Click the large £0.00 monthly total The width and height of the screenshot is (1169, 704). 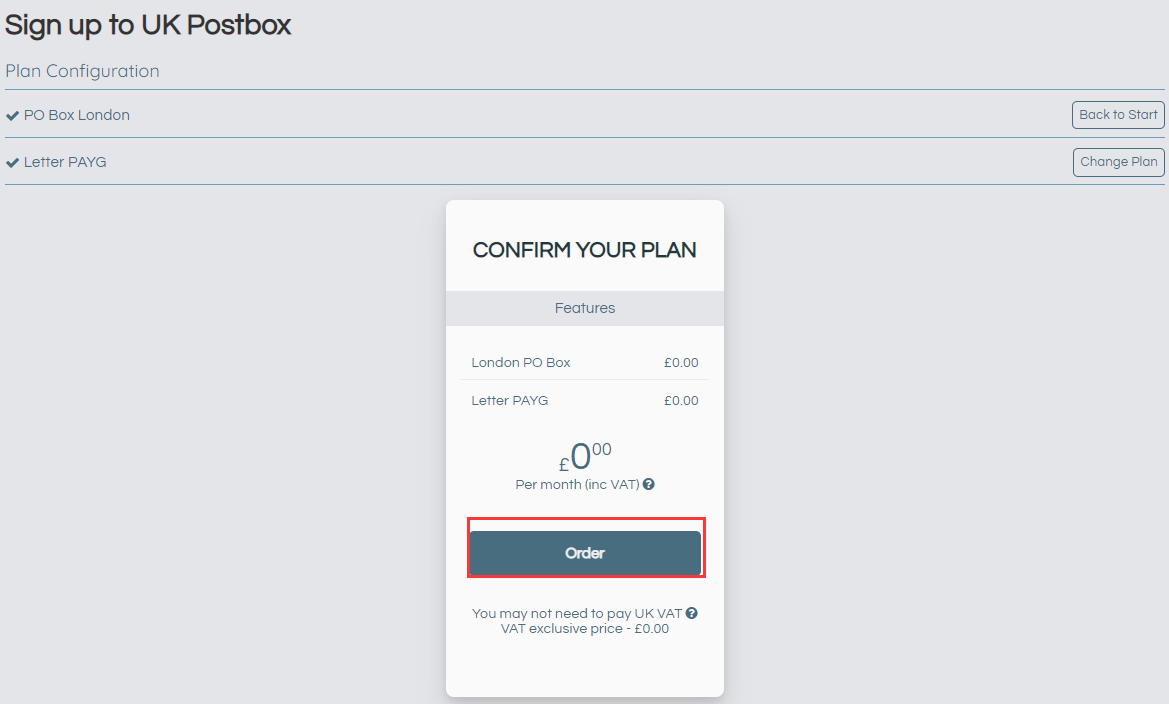tap(585, 457)
